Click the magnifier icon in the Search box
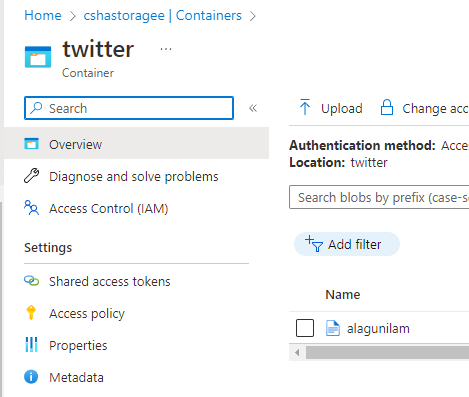 pos(36,108)
